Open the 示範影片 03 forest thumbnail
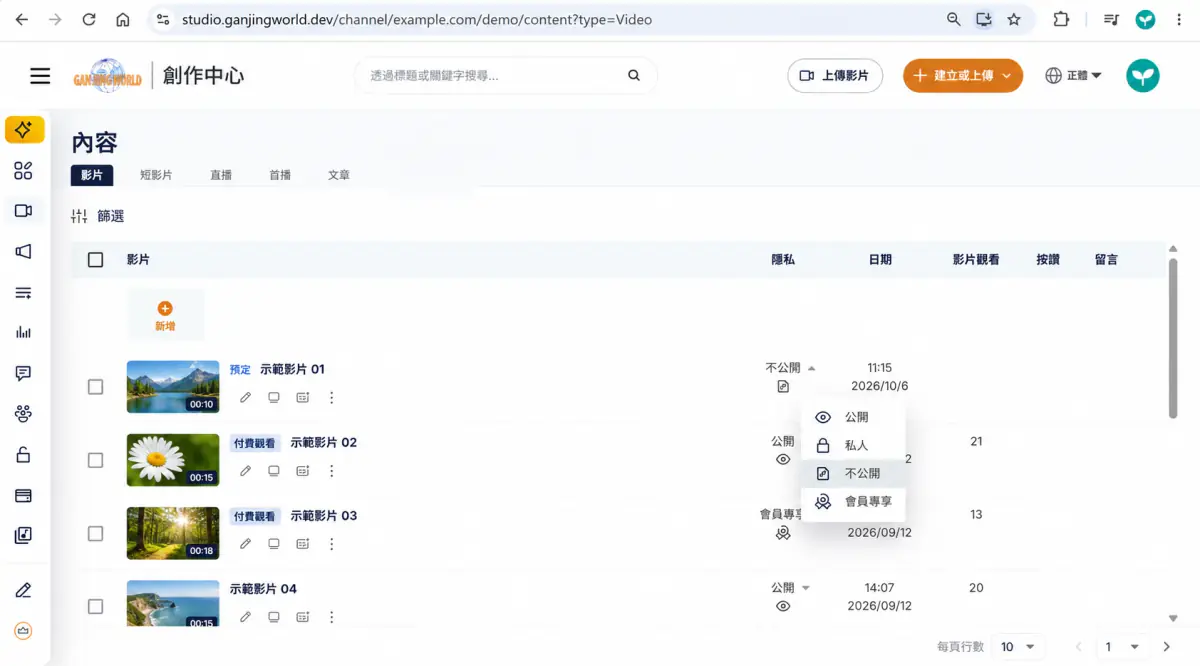This screenshot has width=1200, height=666. (x=173, y=533)
